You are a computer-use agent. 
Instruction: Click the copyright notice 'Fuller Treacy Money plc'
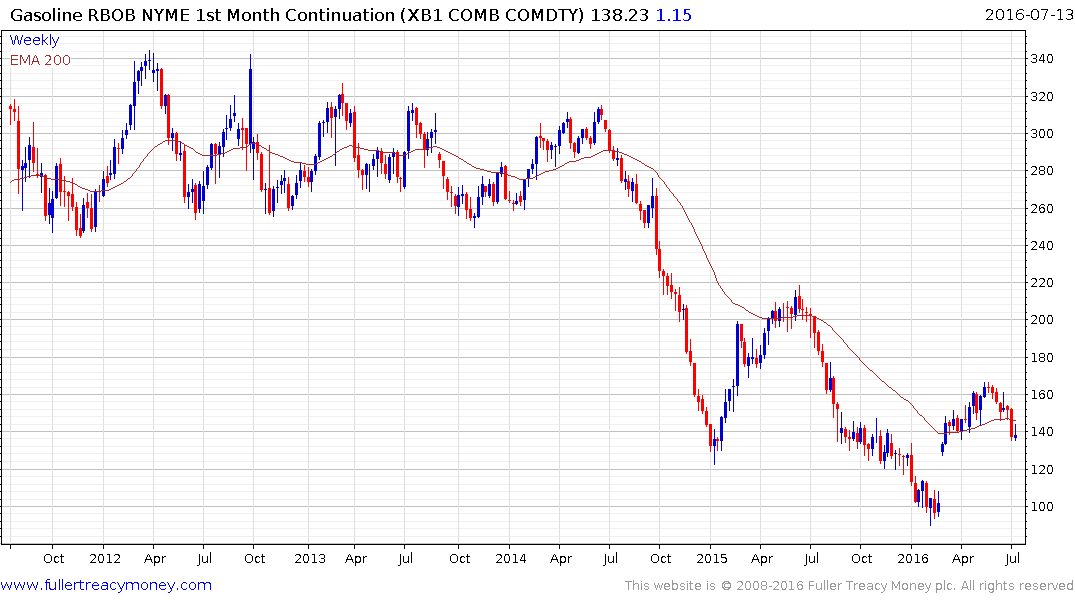click(882, 586)
